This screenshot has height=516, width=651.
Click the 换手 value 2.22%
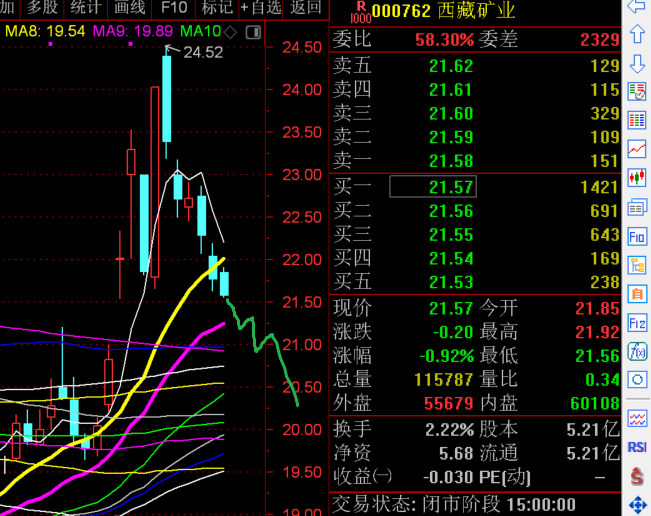[449, 430]
